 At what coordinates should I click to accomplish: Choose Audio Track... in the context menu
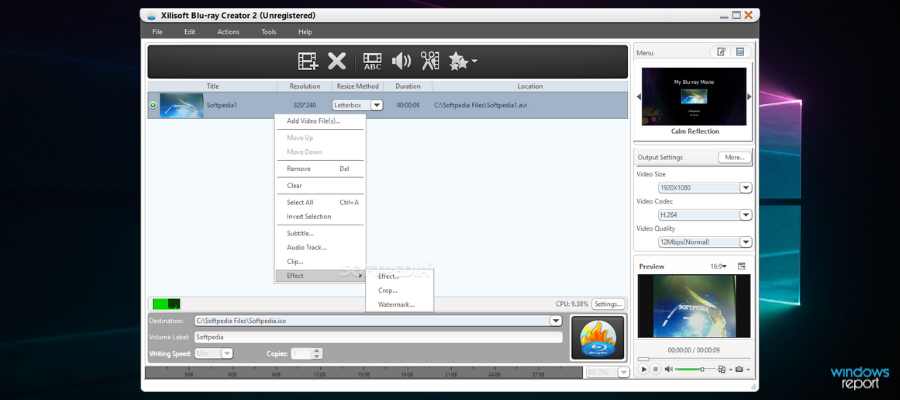click(x=320, y=247)
